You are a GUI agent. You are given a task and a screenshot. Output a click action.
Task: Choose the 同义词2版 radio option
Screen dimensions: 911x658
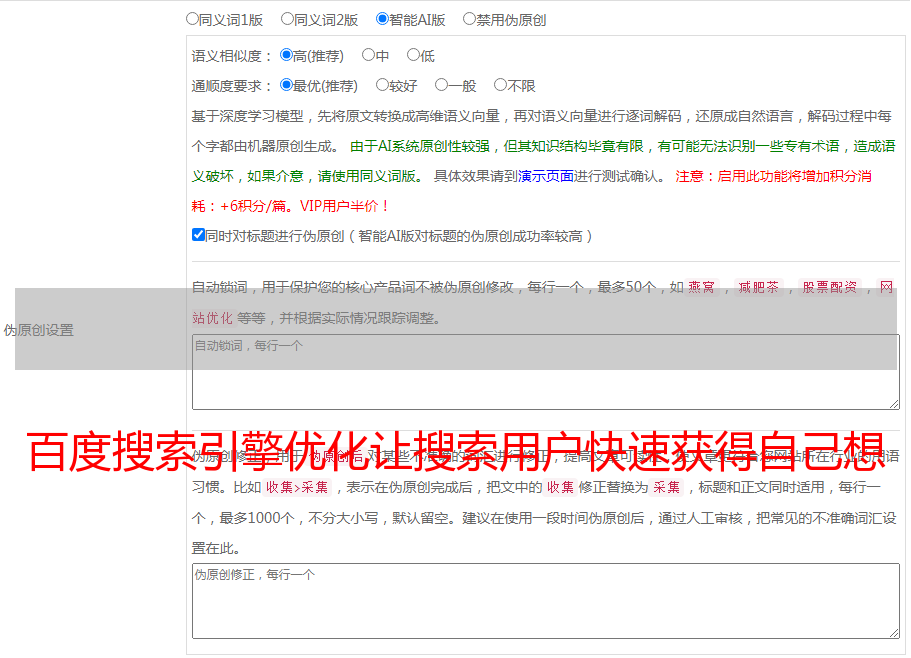point(287,19)
